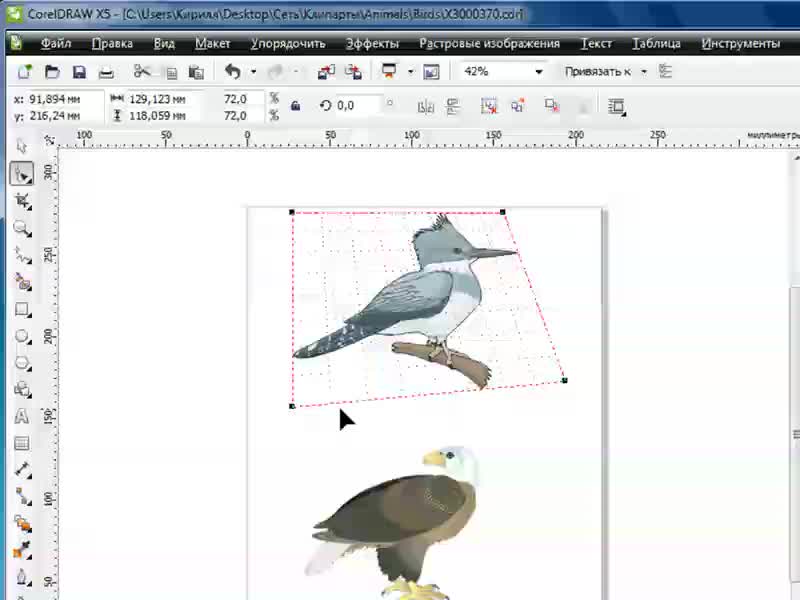Image resolution: width=800 pixels, height=600 pixels.
Task: Select the Ellipse tool
Action: 22,337
